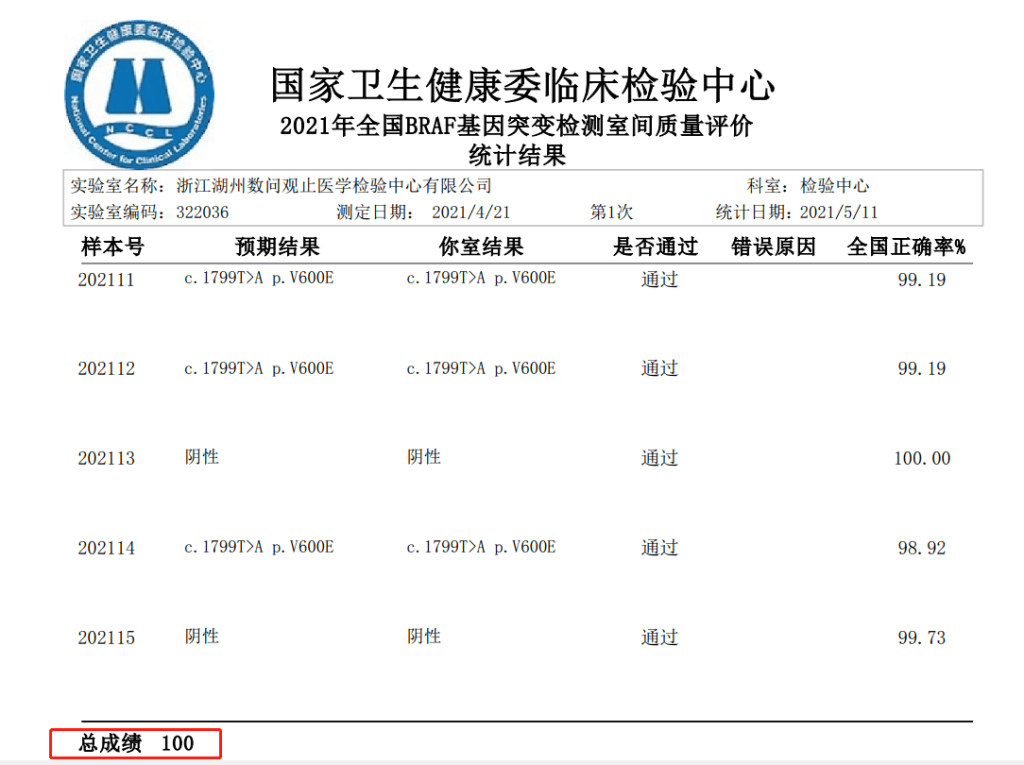Click the 2021年全国BRAF基因突变检测 subtitle
The image size is (1024, 765).
click(516, 127)
